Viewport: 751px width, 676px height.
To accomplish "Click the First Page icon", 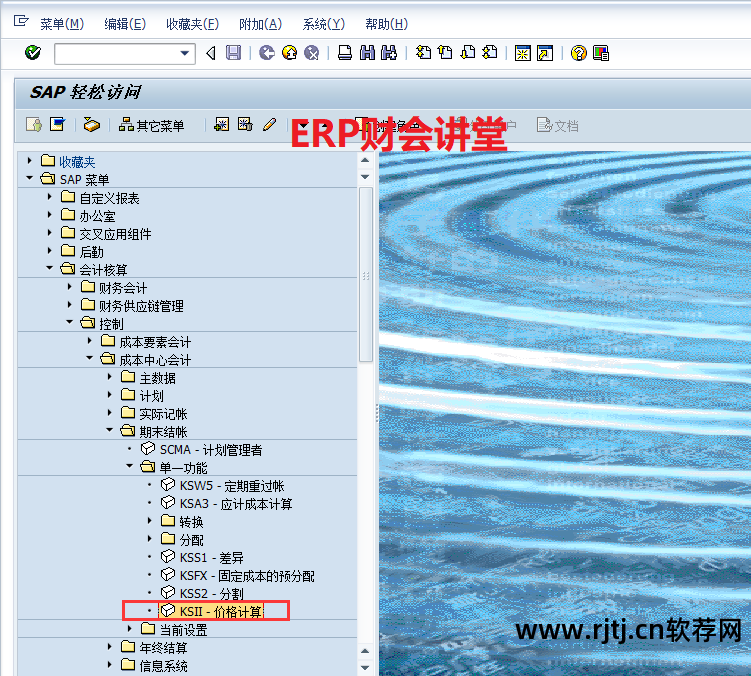I will coord(423,53).
